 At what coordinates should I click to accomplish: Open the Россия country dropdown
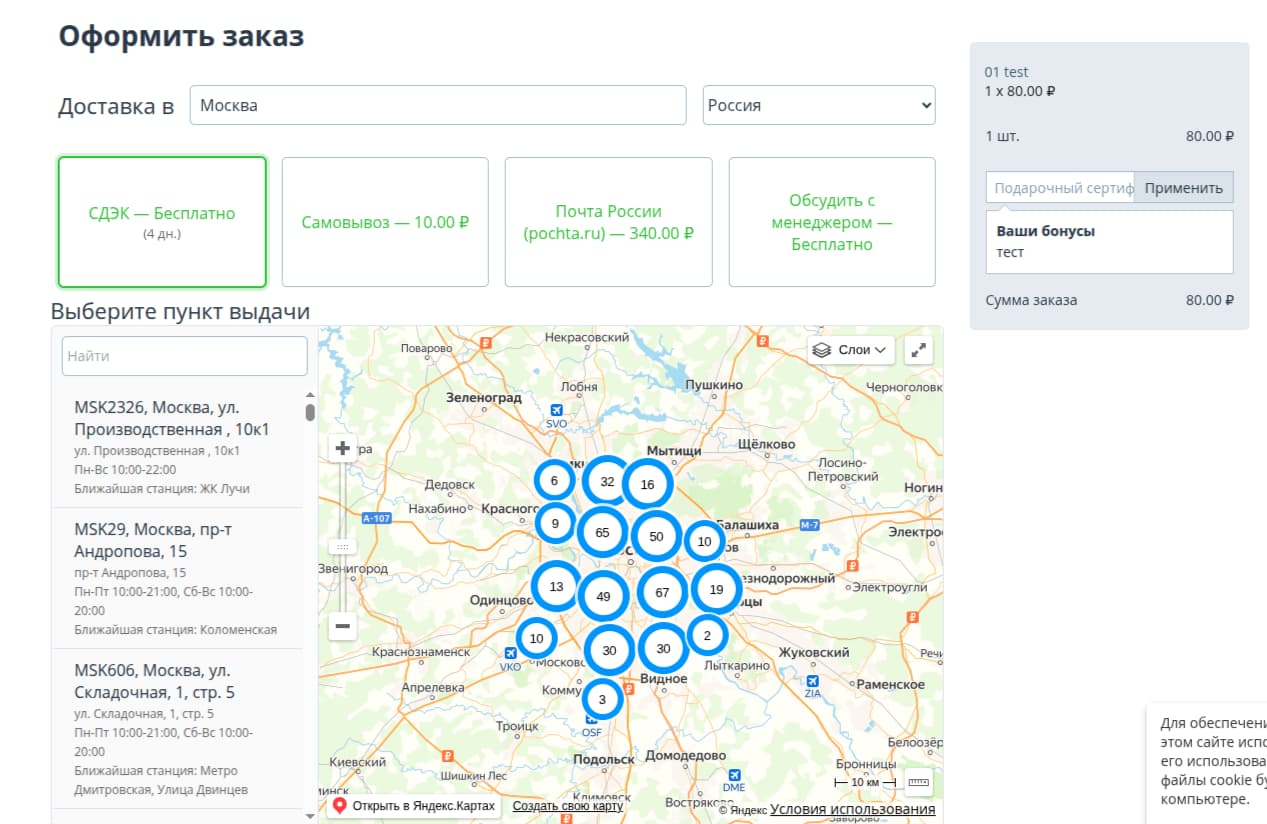point(818,105)
